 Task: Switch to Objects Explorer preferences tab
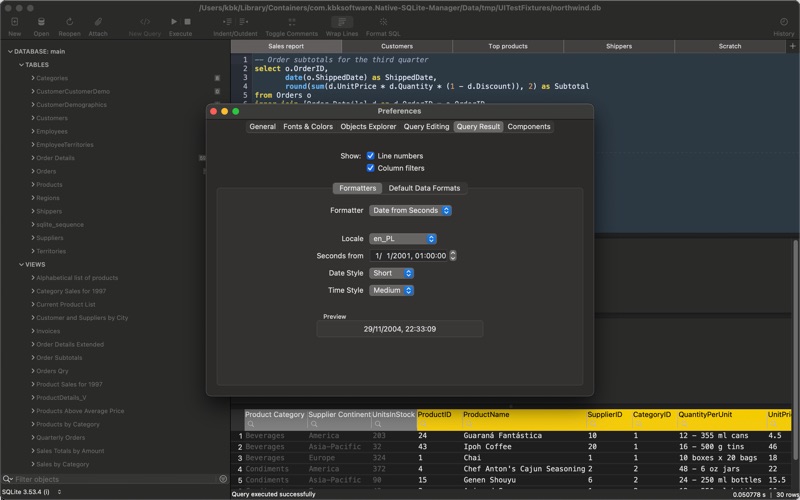click(x=368, y=127)
